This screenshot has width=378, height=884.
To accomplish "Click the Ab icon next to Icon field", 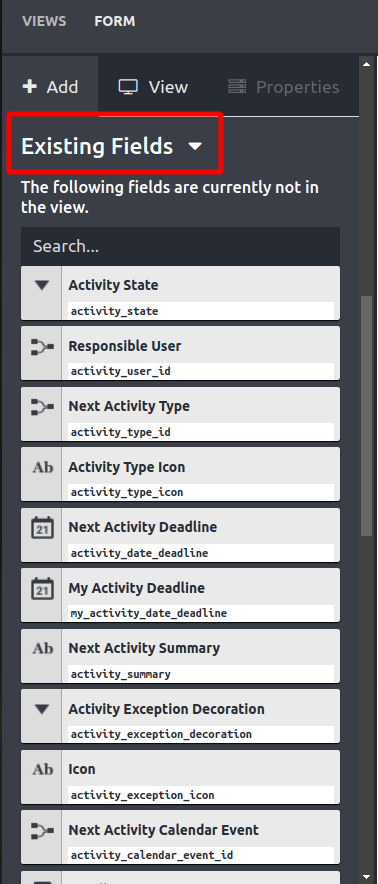I will (x=42, y=770).
